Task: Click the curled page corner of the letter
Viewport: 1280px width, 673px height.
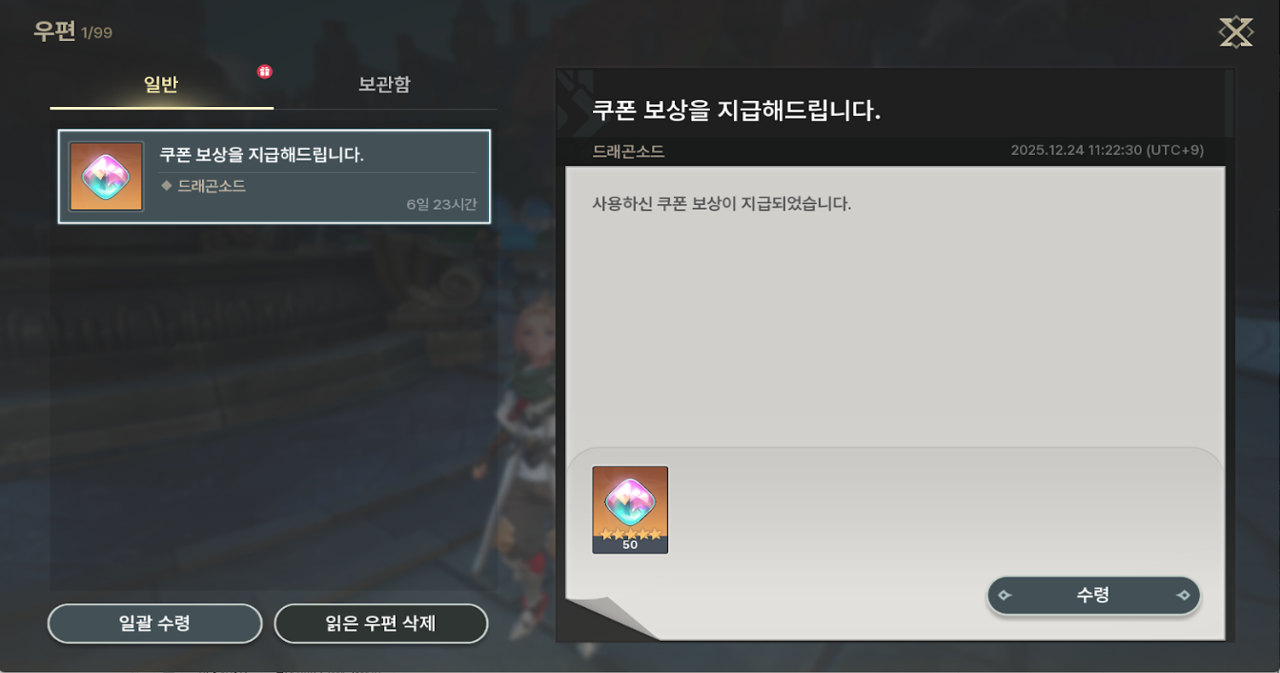Action: [610, 618]
